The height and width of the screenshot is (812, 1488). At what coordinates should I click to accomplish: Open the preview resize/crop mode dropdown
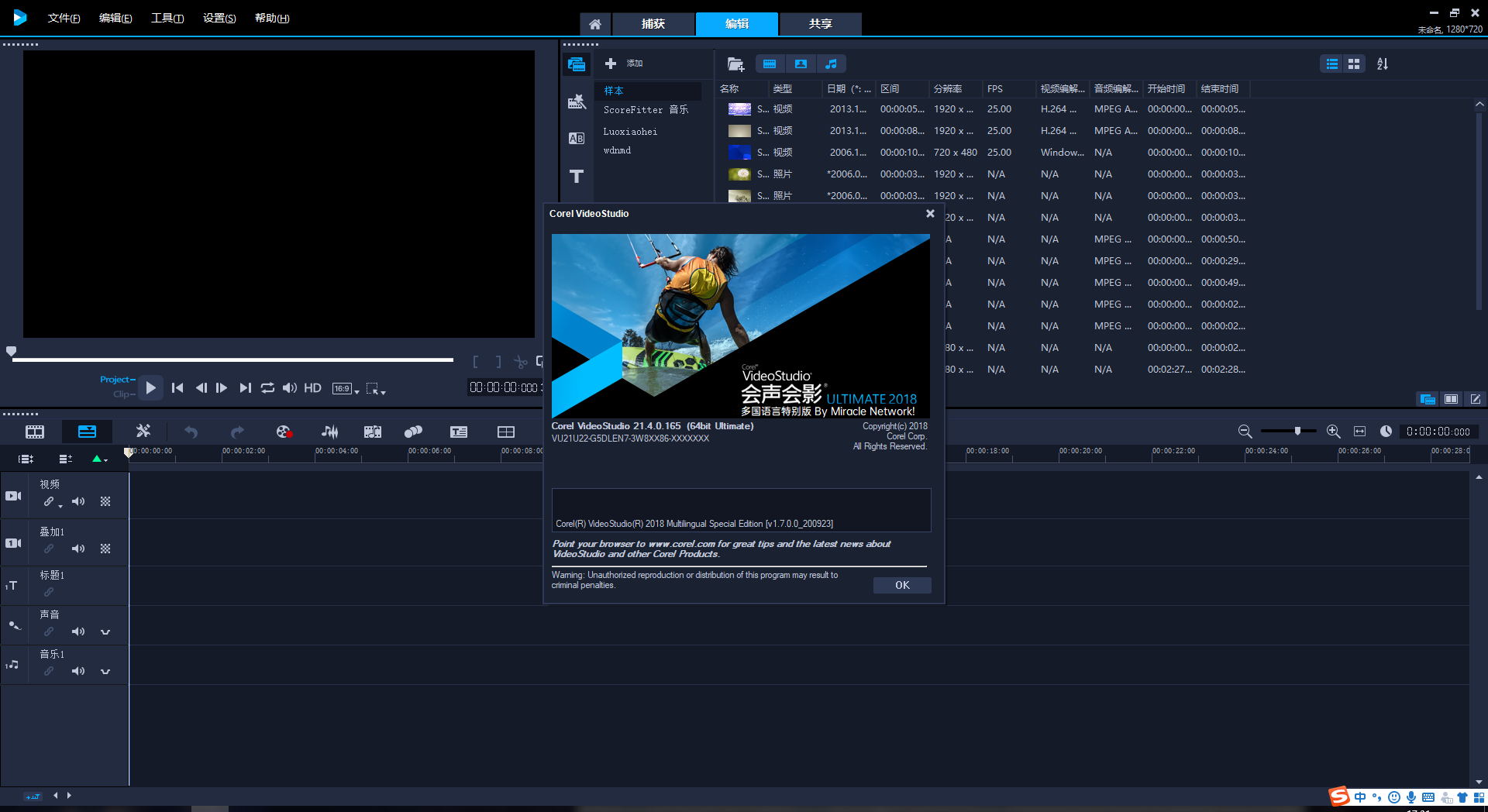pyautogui.click(x=376, y=389)
